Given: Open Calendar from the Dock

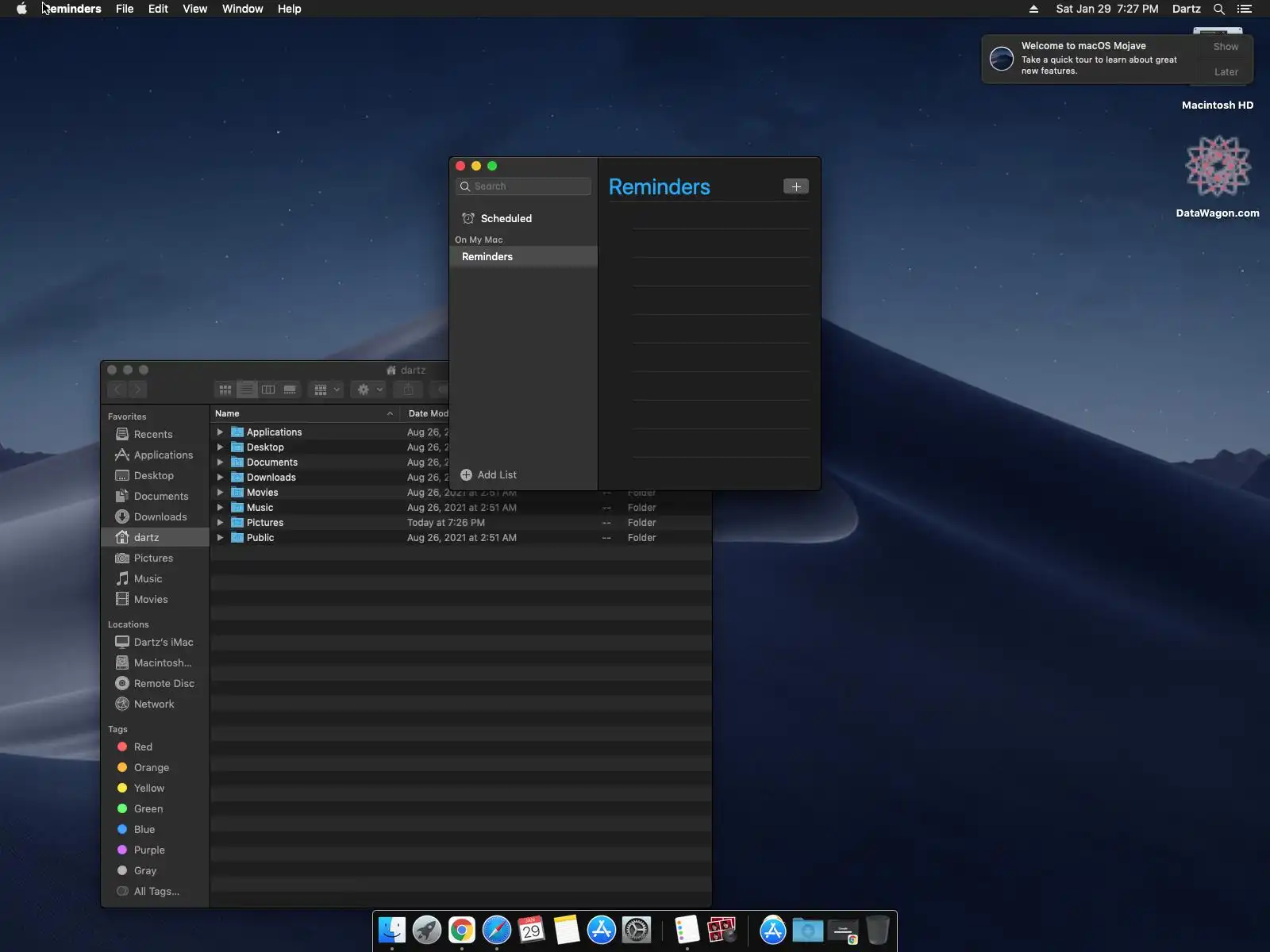Looking at the screenshot, I should click(532, 930).
